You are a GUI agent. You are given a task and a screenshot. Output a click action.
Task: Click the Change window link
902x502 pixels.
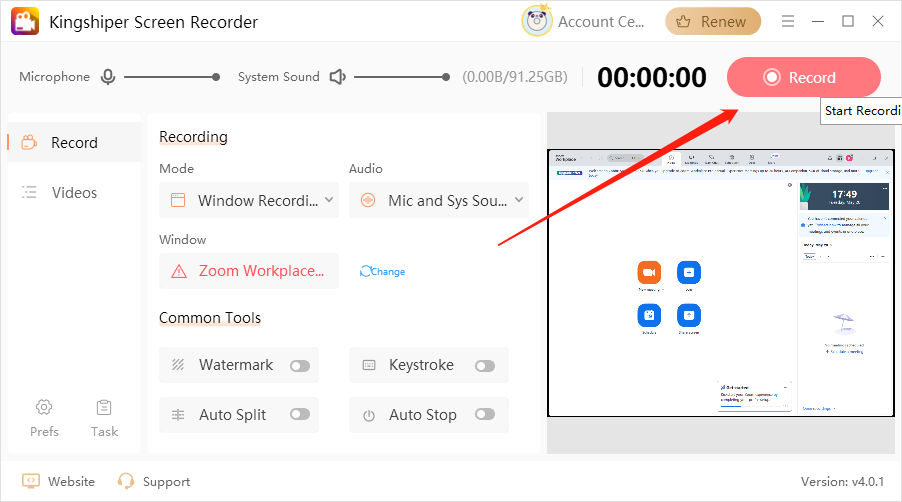[x=383, y=271]
